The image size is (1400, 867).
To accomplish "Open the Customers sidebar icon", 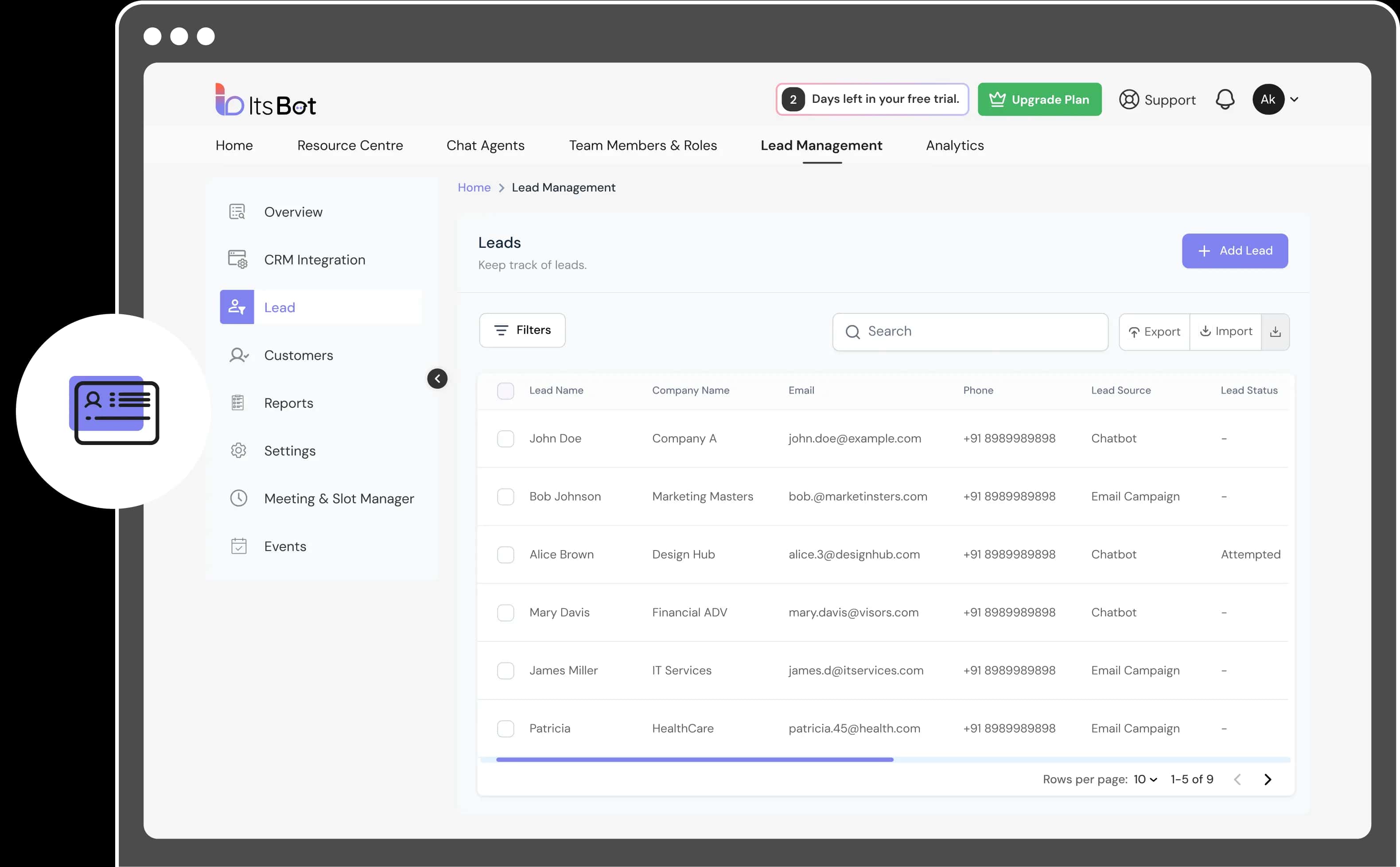I will pyautogui.click(x=238, y=355).
